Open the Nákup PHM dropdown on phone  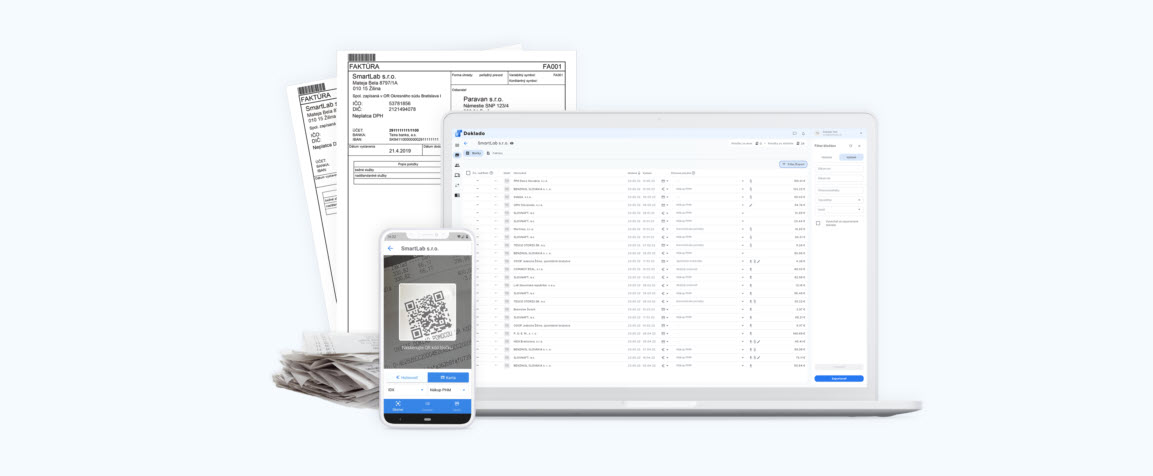pos(448,390)
